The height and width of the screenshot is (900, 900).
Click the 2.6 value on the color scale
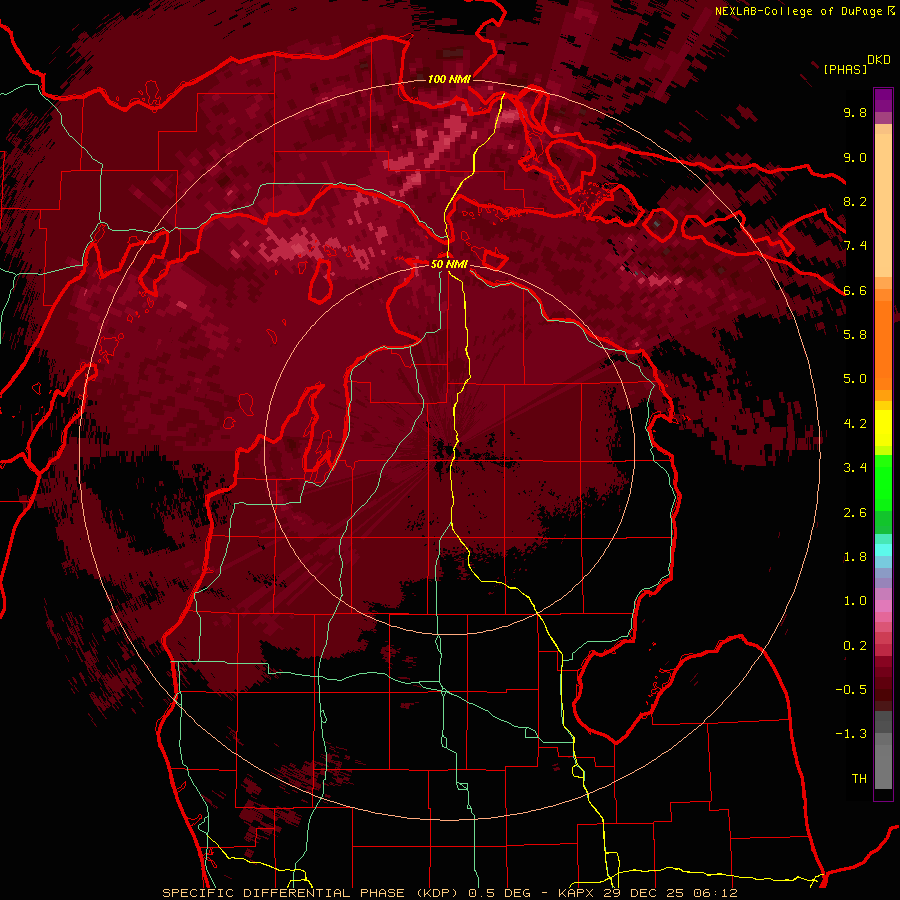[855, 513]
